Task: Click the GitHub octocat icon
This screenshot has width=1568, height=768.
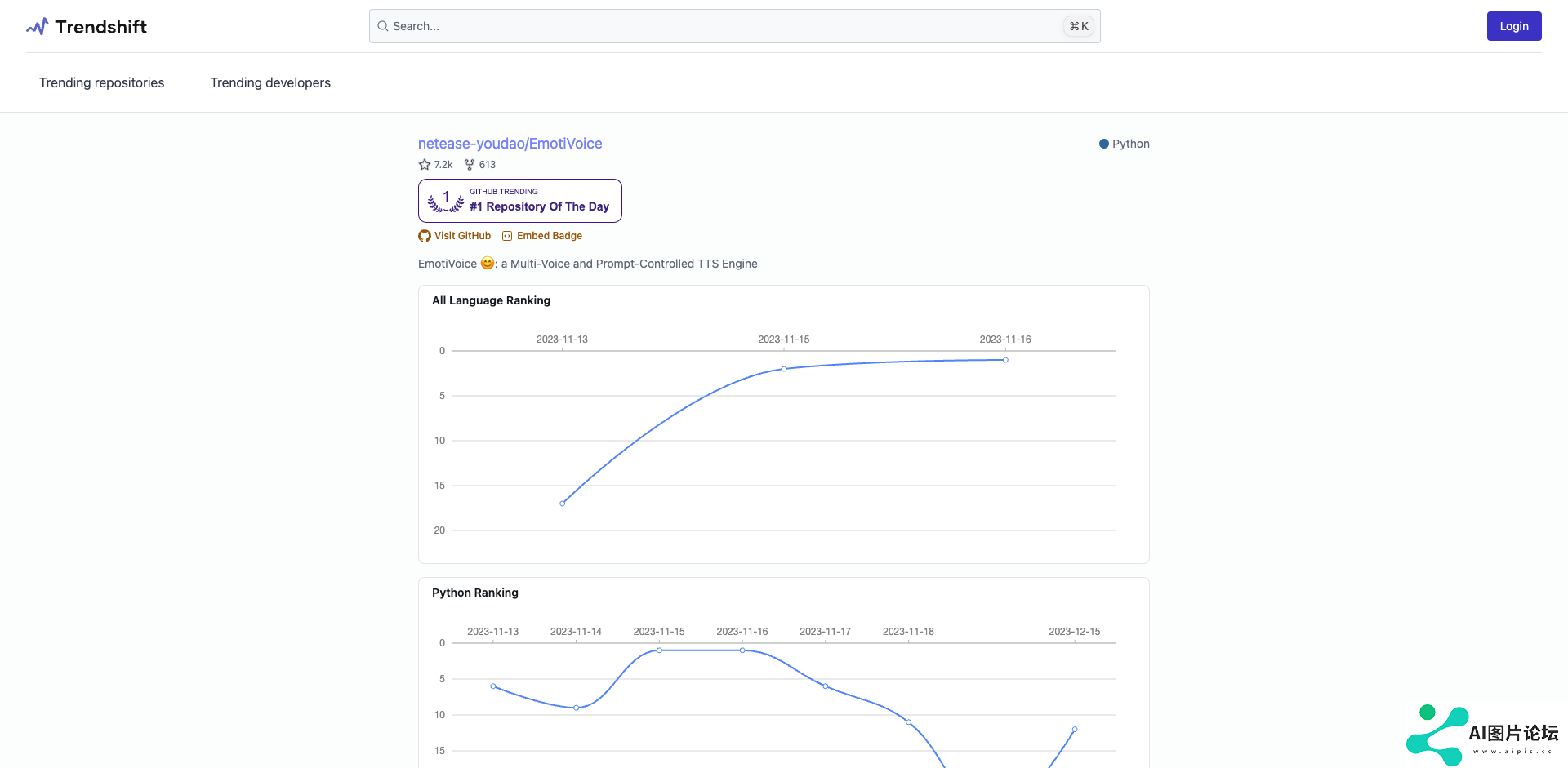Action: [x=425, y=236]
